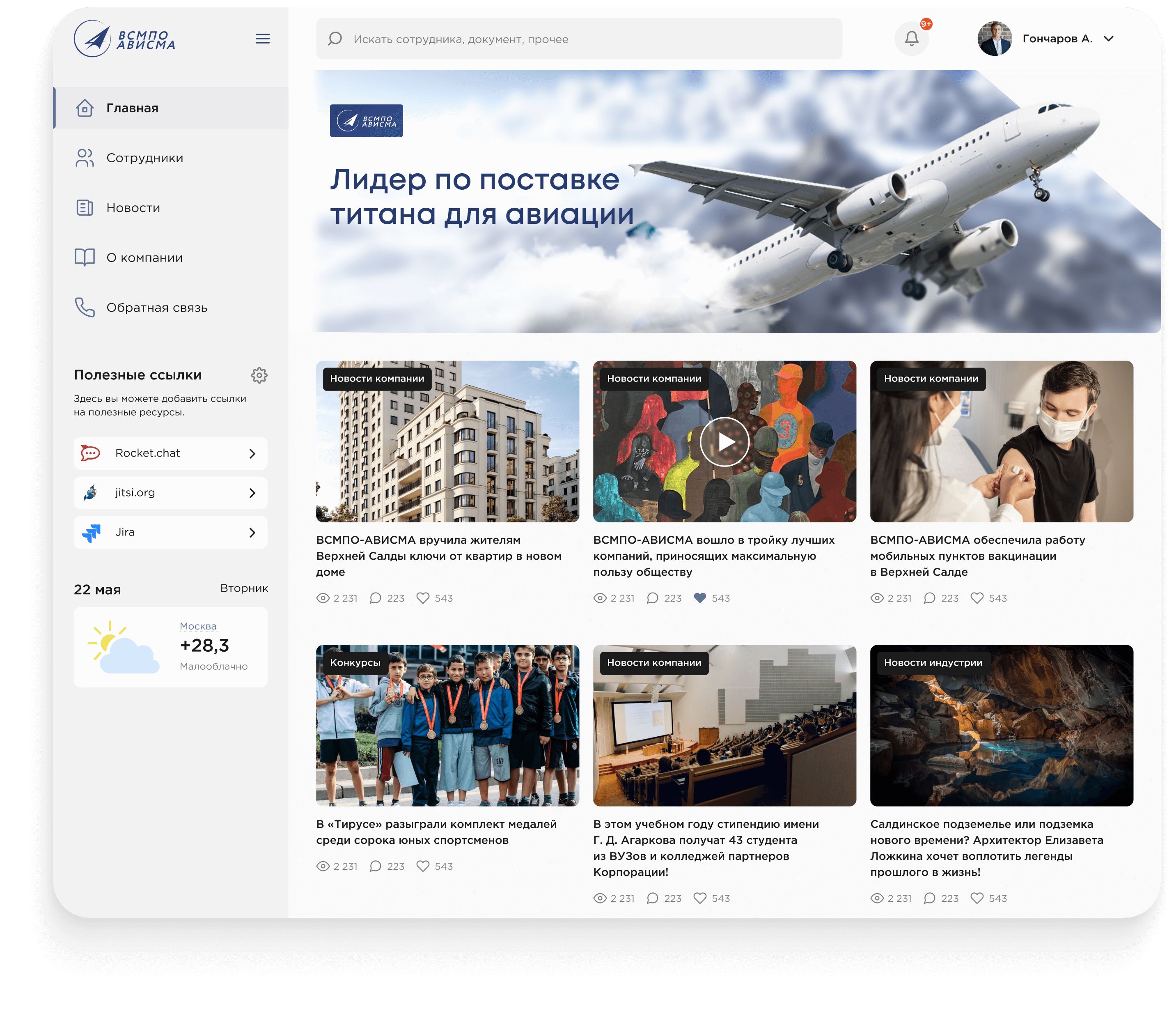Play the video on лучших компаний article
The image size is (1176, 1025).
coord(724,441)
